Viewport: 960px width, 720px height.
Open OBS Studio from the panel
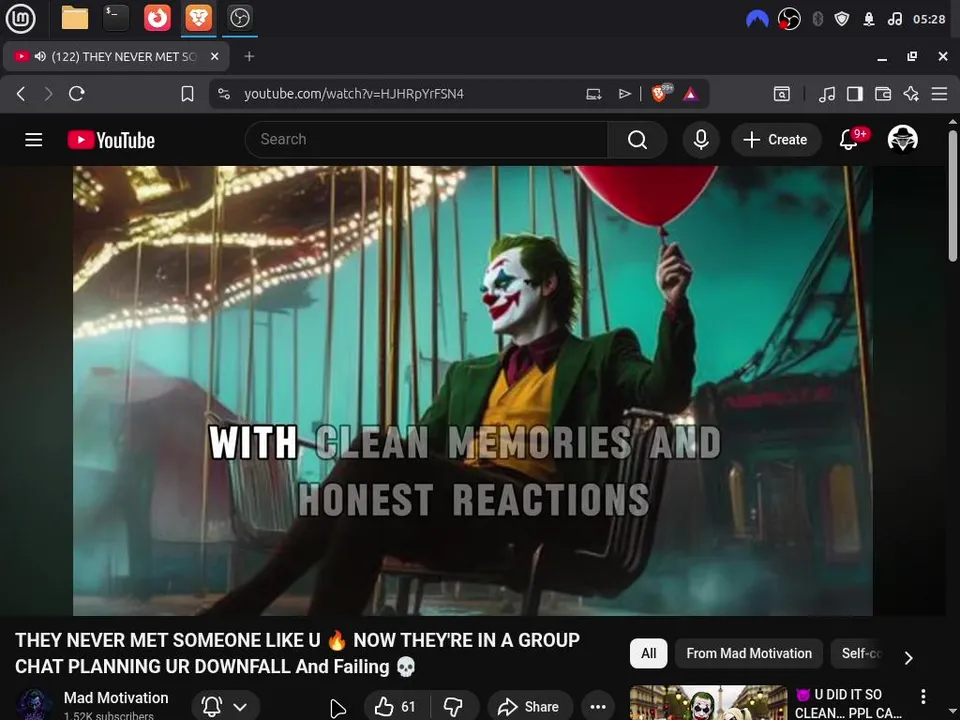click(239, 18)
